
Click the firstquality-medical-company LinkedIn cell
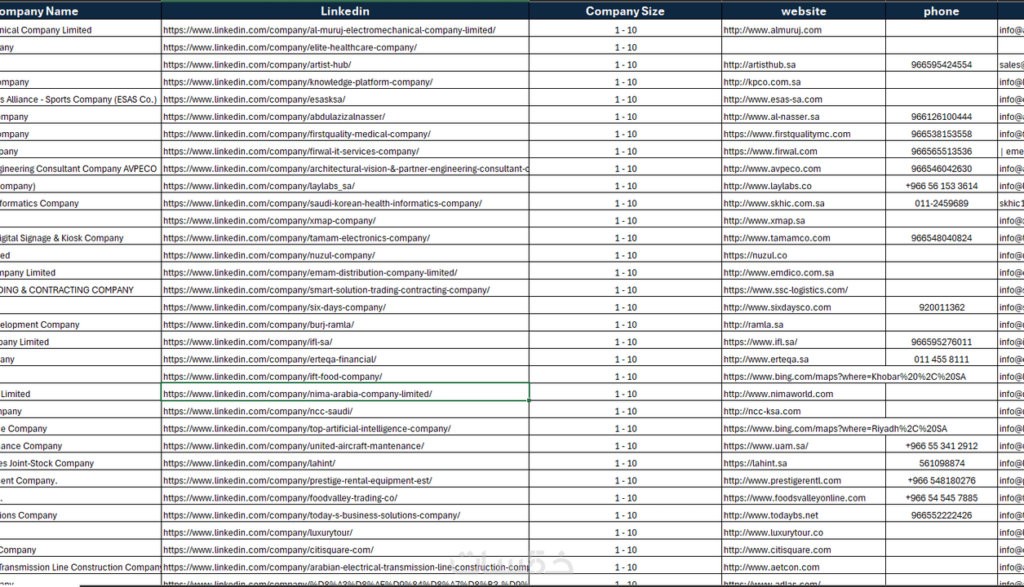click(x=345, y=134)
